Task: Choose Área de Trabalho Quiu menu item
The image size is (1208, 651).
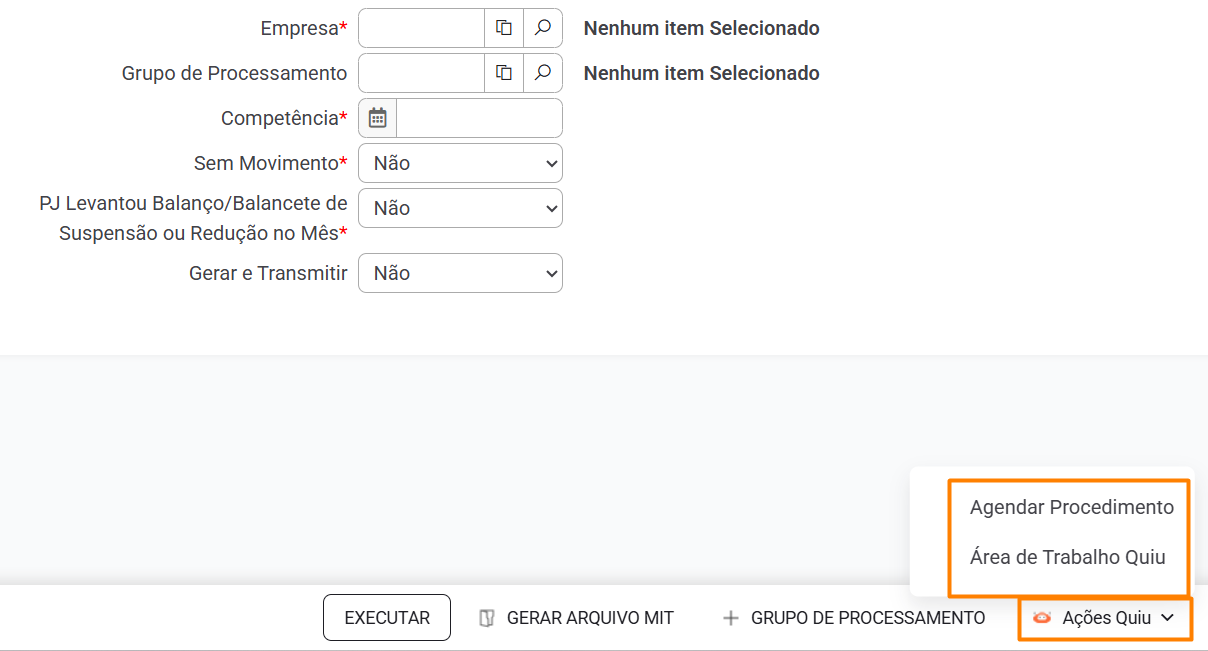Action: [x=1067, y=557]
